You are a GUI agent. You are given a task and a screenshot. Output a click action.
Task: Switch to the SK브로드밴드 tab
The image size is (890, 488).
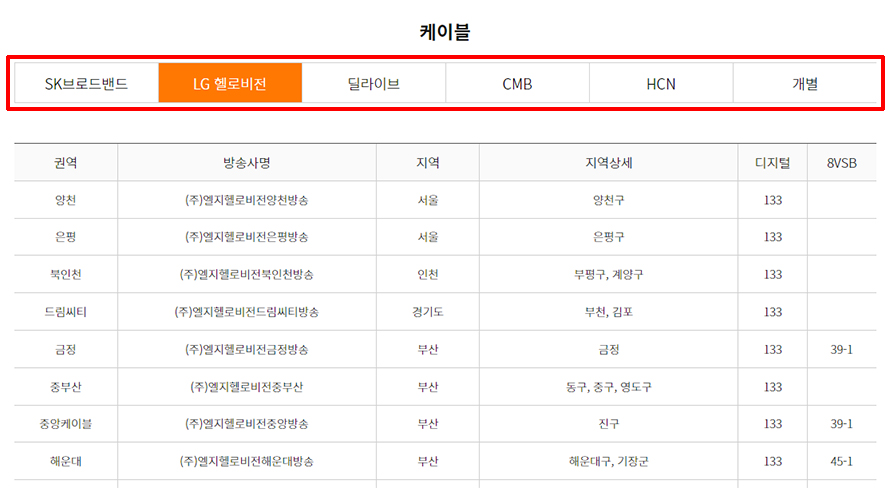coord(86,83)
